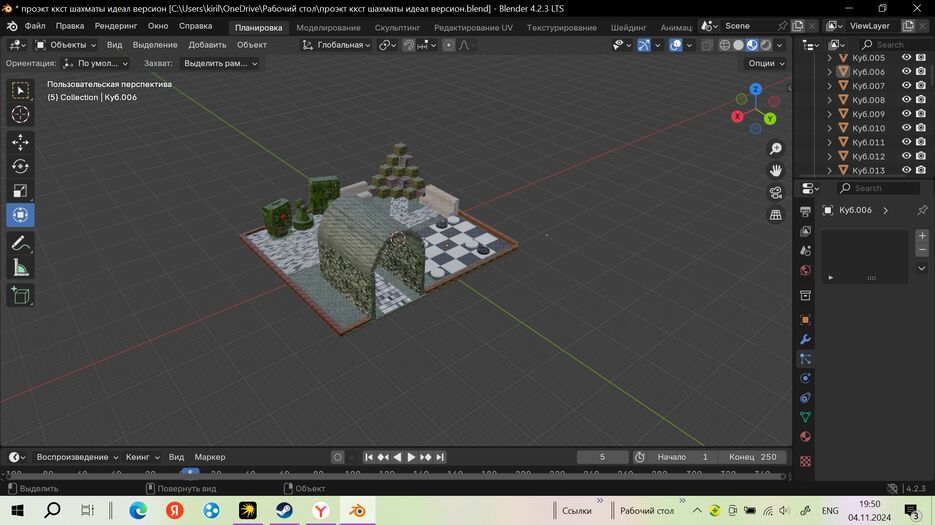Jump to the timeline end frame button
The width and height of the screenshot is (935, 525).
(440, 457)
